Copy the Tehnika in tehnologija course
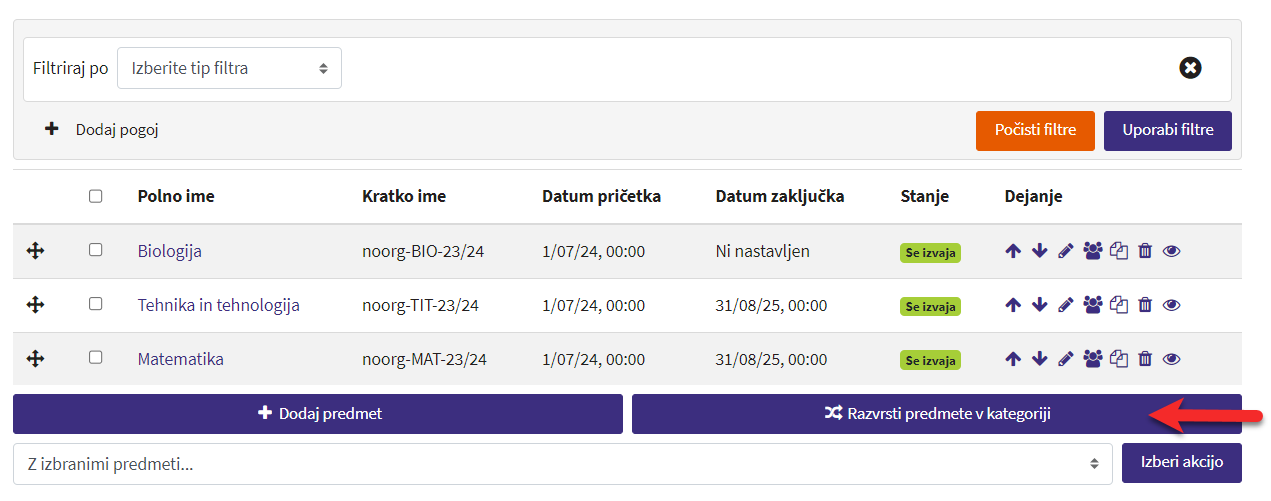The width and height of the screenshot is (1271, 501). (1119, 305)
